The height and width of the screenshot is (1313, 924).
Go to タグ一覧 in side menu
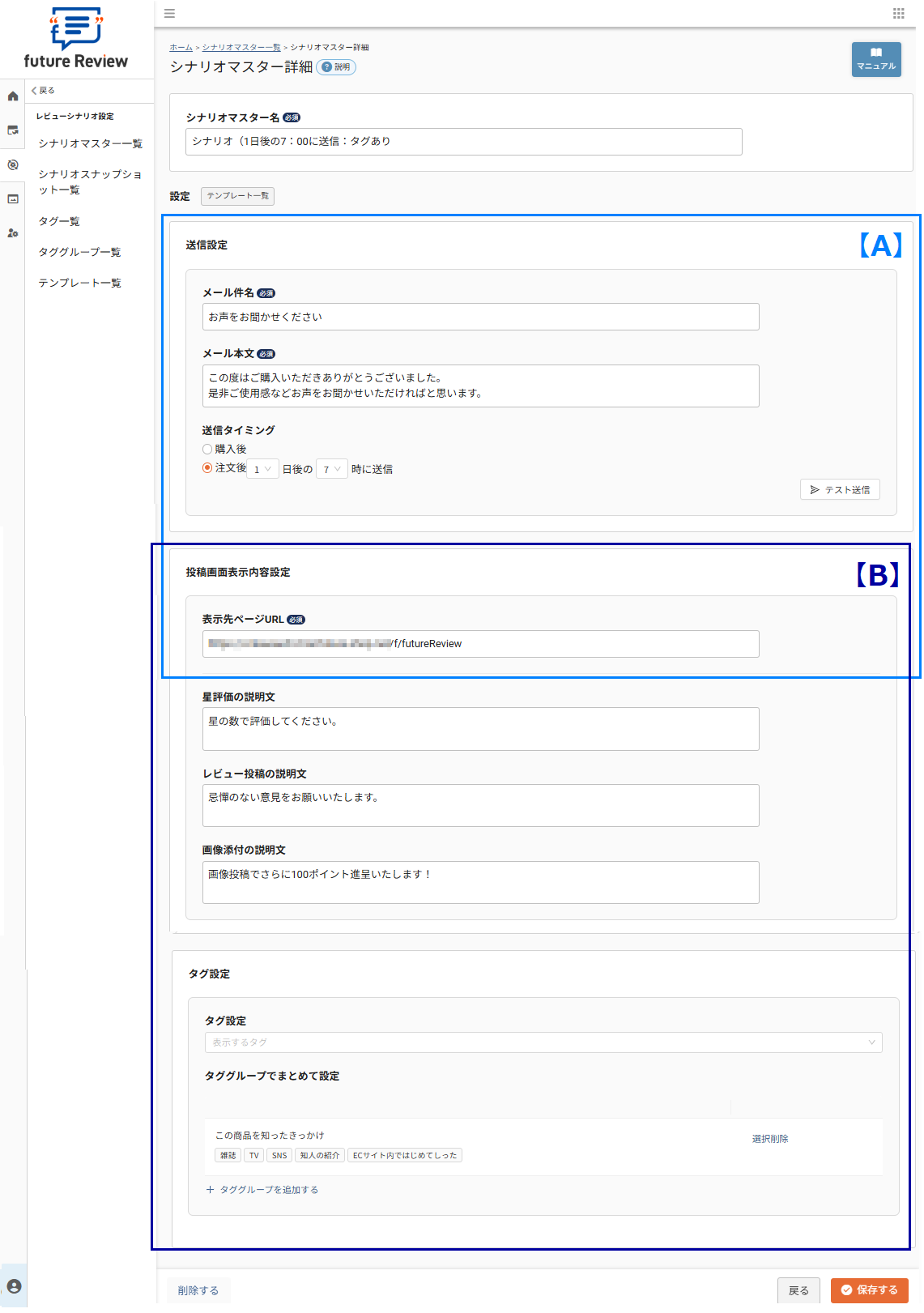[59, 221]
